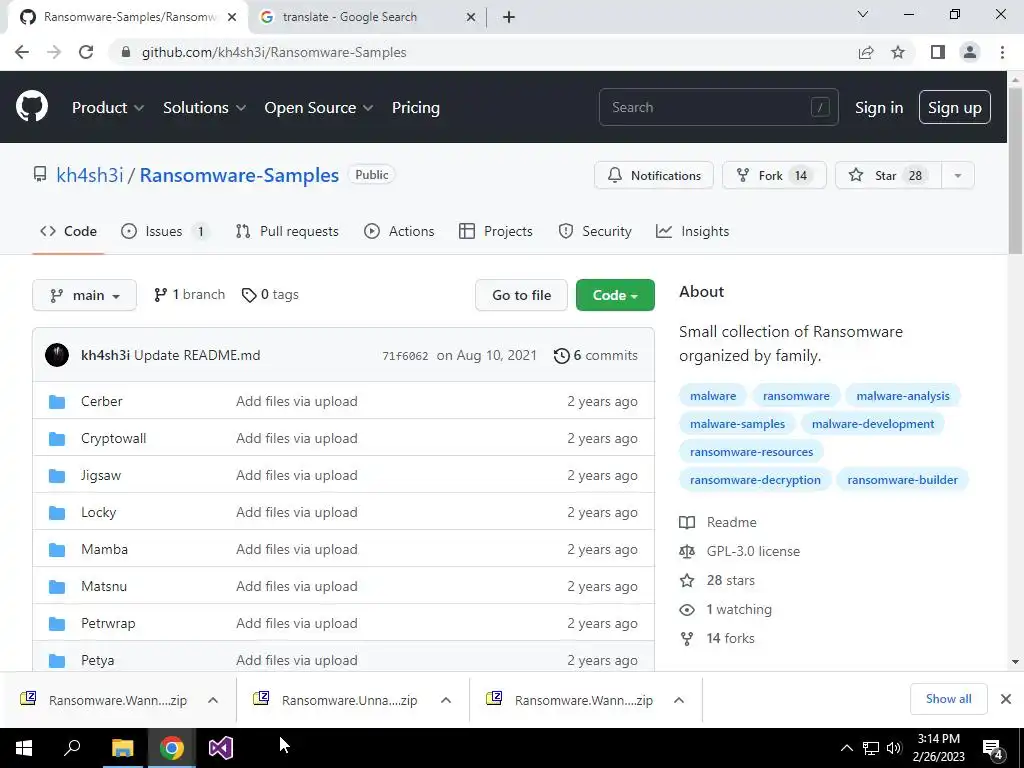Click the Jigsaw folder icon
Viewport: 1024px width, 768px height.
(57, 475)
